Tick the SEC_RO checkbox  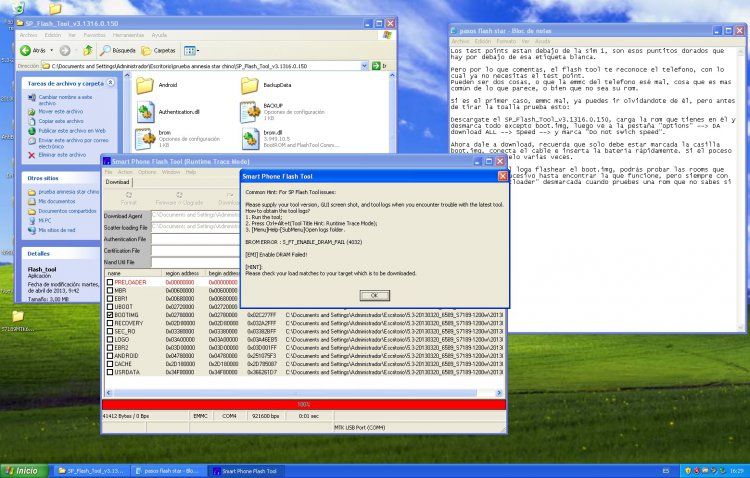point(110,331)
